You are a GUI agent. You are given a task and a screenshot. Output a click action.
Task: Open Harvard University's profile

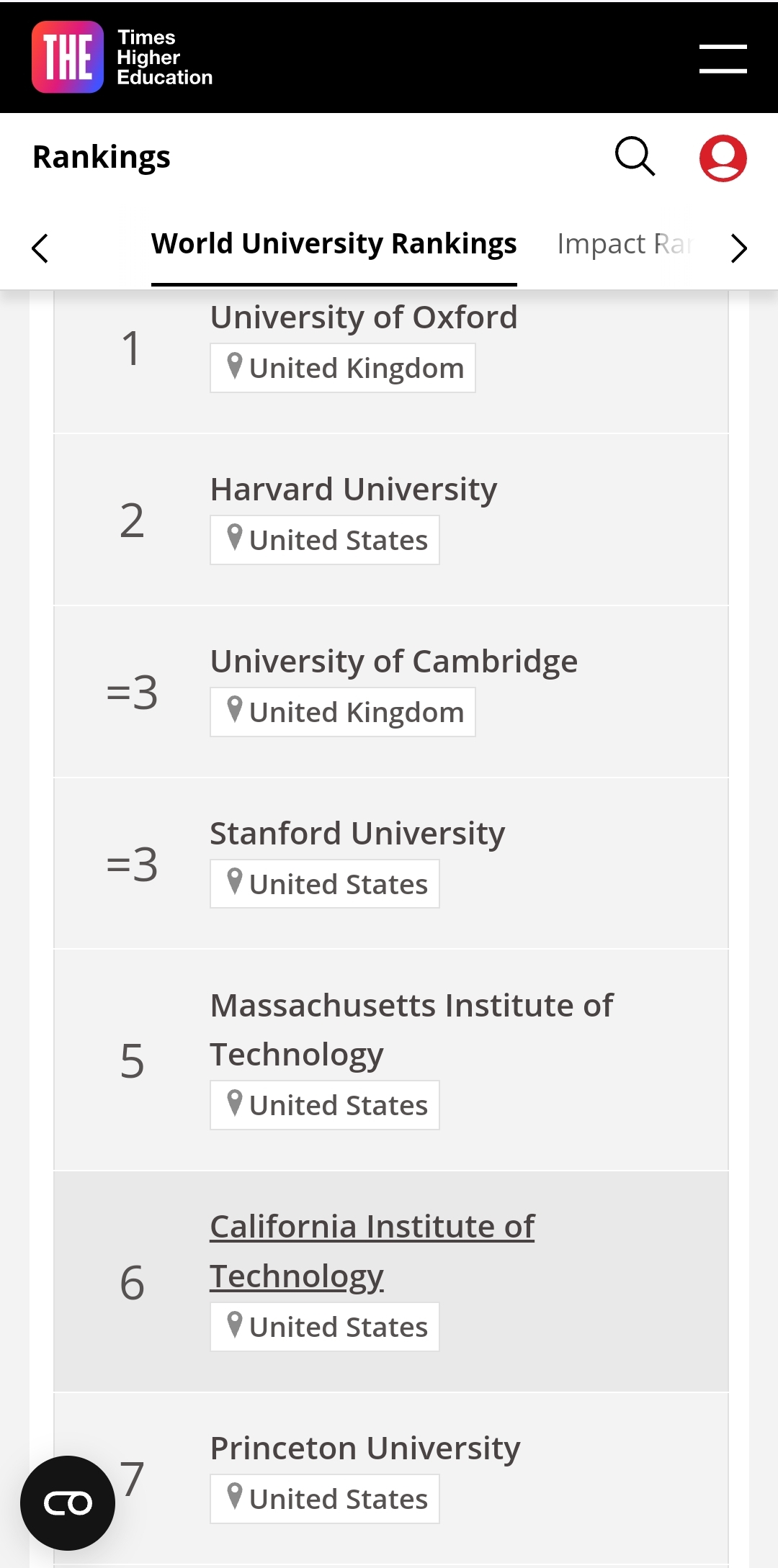coord(354,490)
